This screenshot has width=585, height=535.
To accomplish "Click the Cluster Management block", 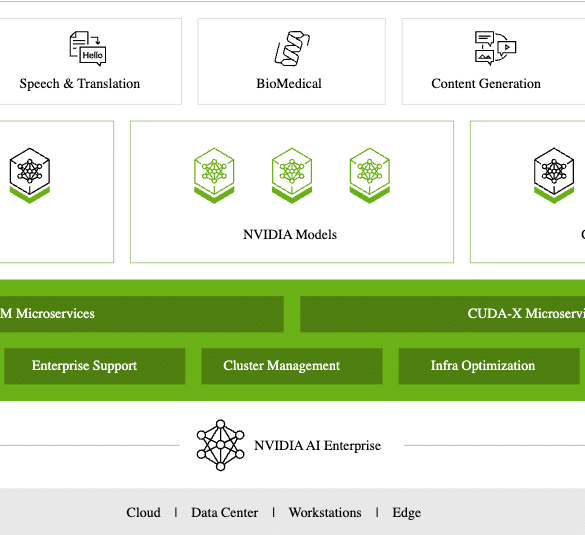I will point(292,366).
